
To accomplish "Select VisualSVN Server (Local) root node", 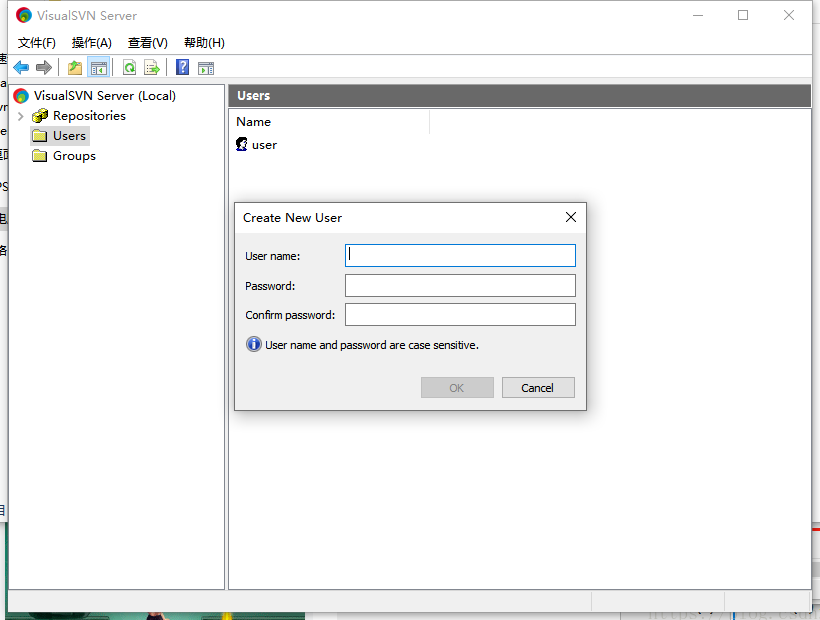I will pyautogui.click(x=105, y=96).
